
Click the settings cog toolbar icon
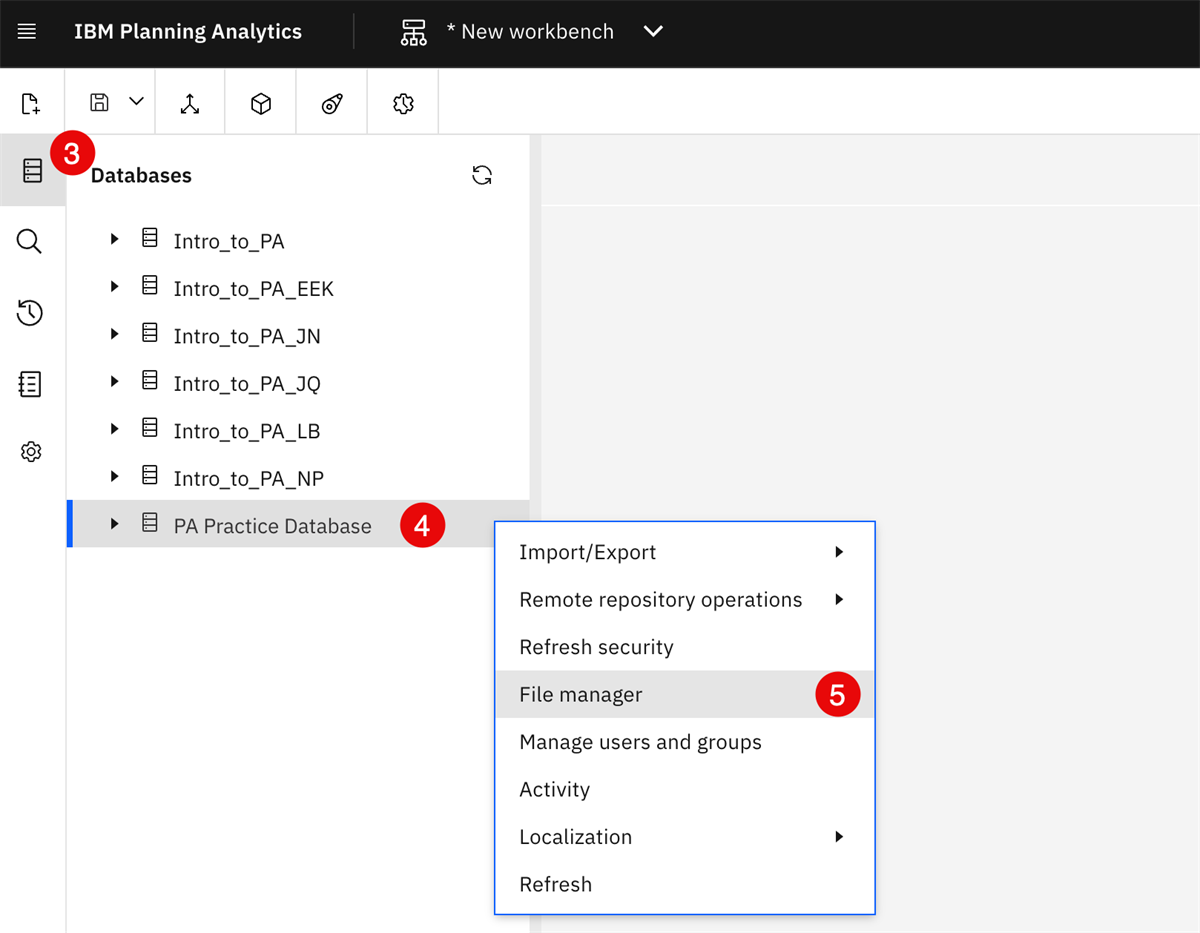coord(403,103)
